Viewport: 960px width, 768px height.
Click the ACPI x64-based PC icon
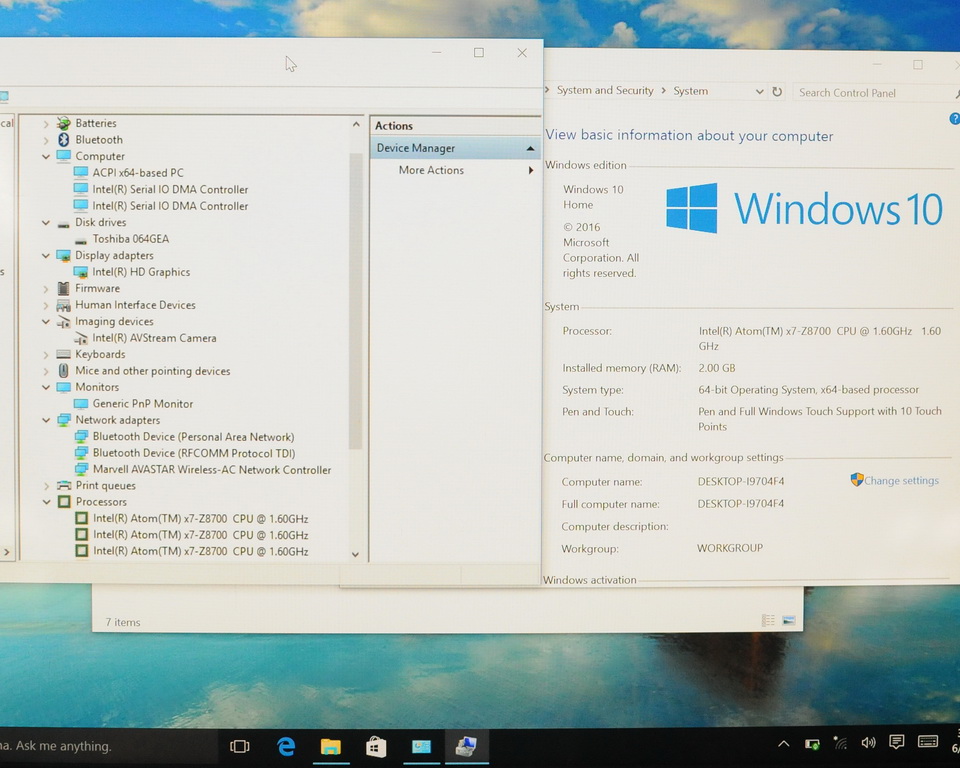[x=80, y=172]
